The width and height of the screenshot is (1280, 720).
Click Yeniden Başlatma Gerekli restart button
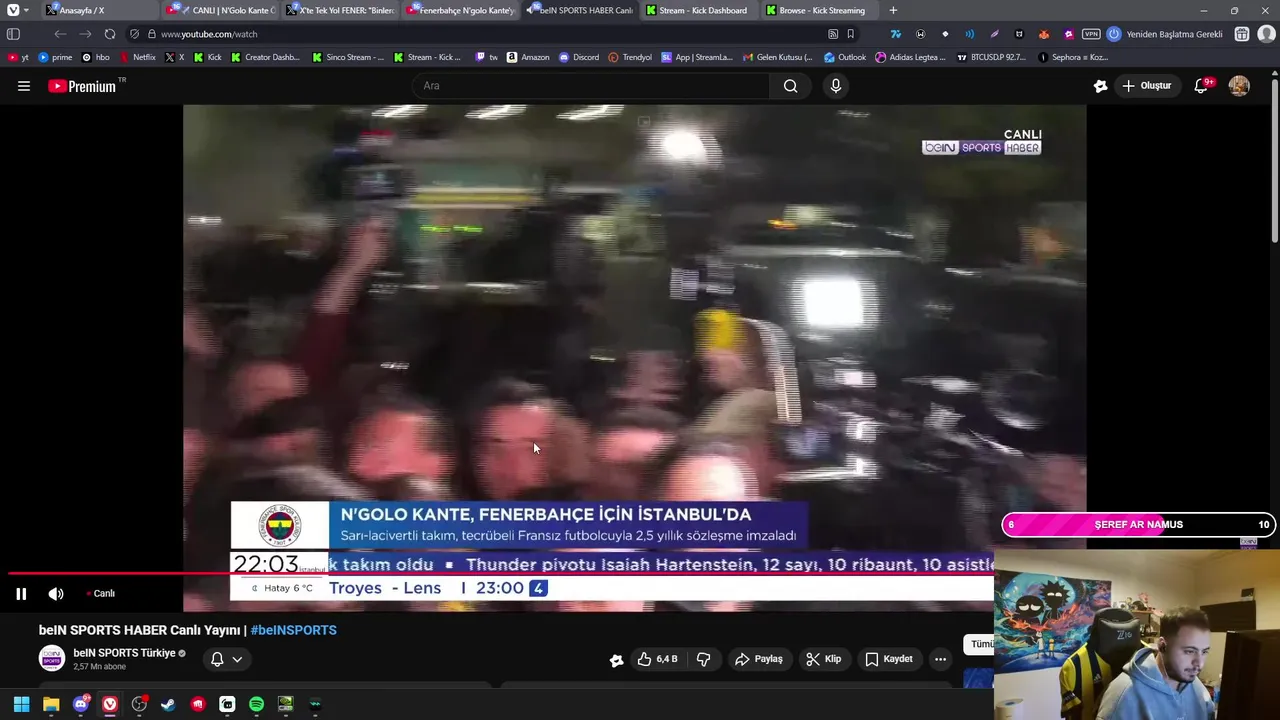(1165, 34)
